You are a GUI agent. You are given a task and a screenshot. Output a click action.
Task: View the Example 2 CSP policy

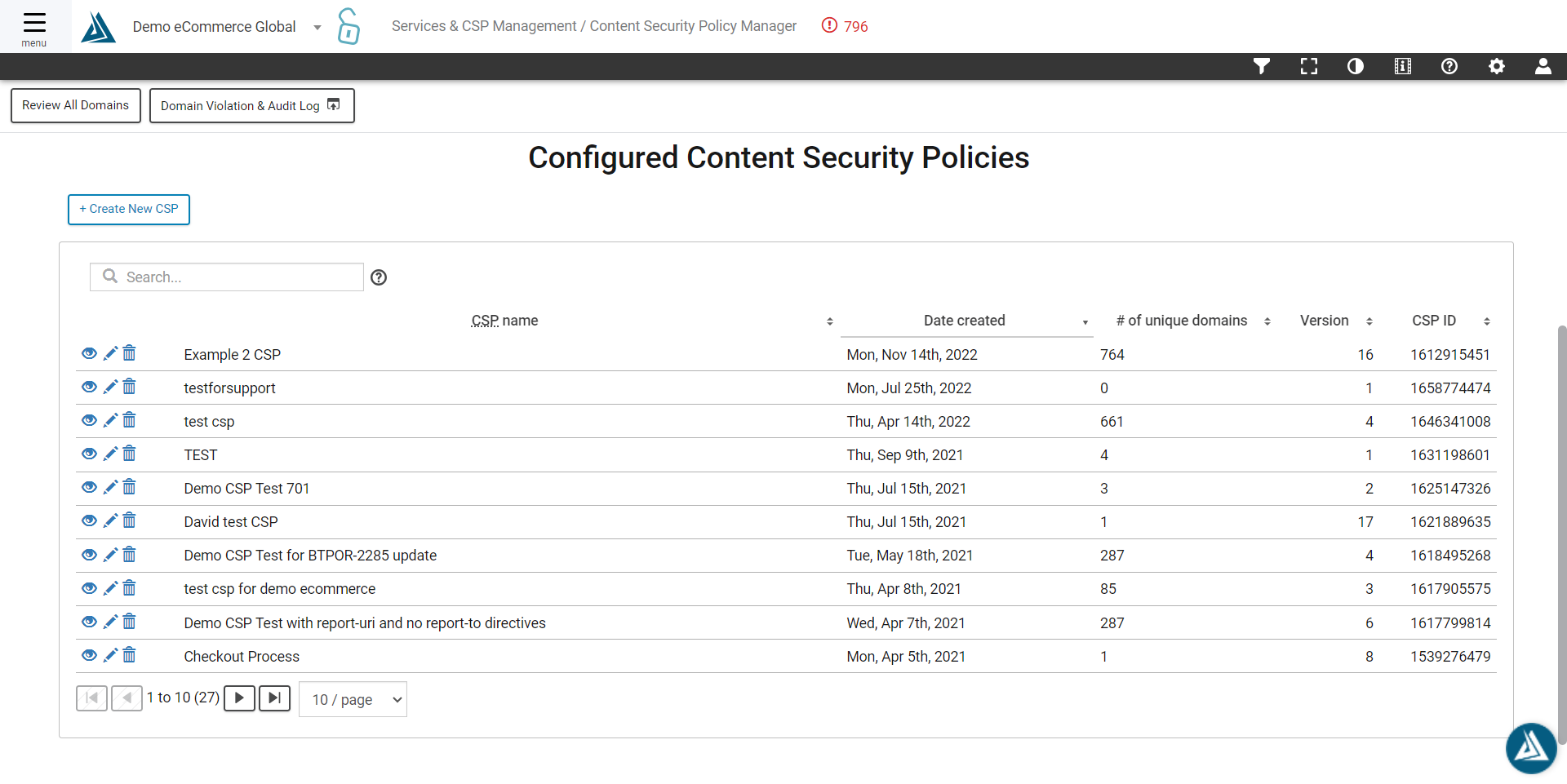coord(90,353)
